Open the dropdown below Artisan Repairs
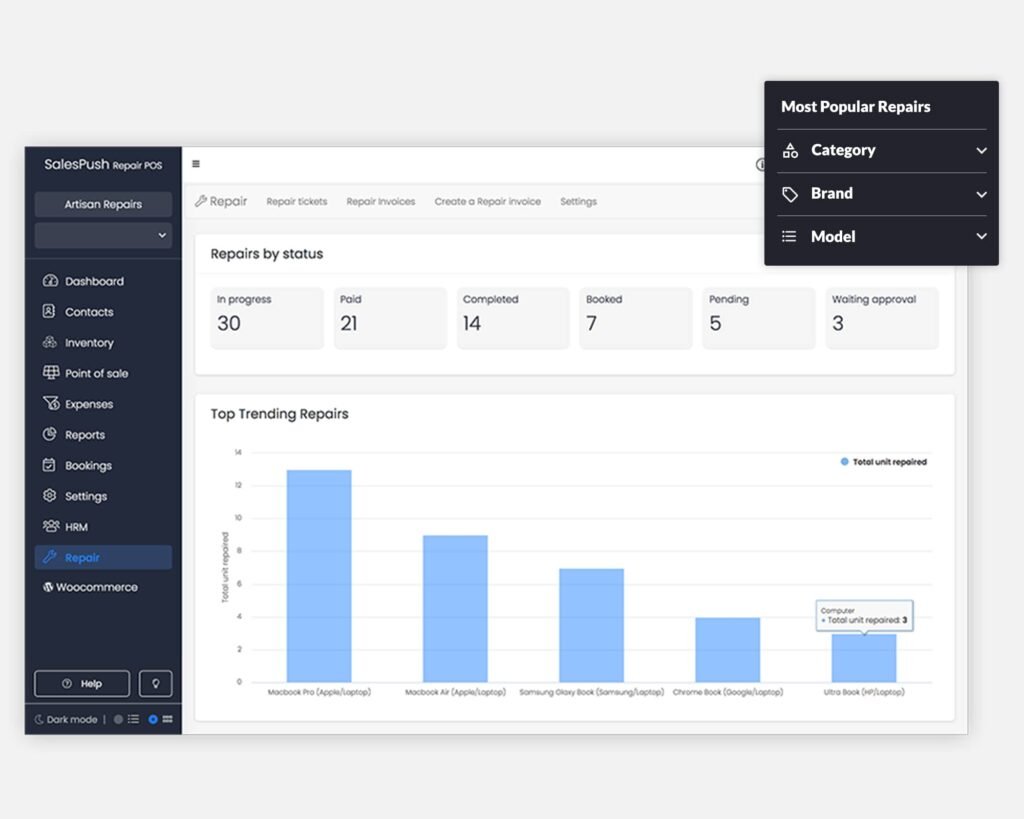1024x819 pixels. click(x=103, y=235)
